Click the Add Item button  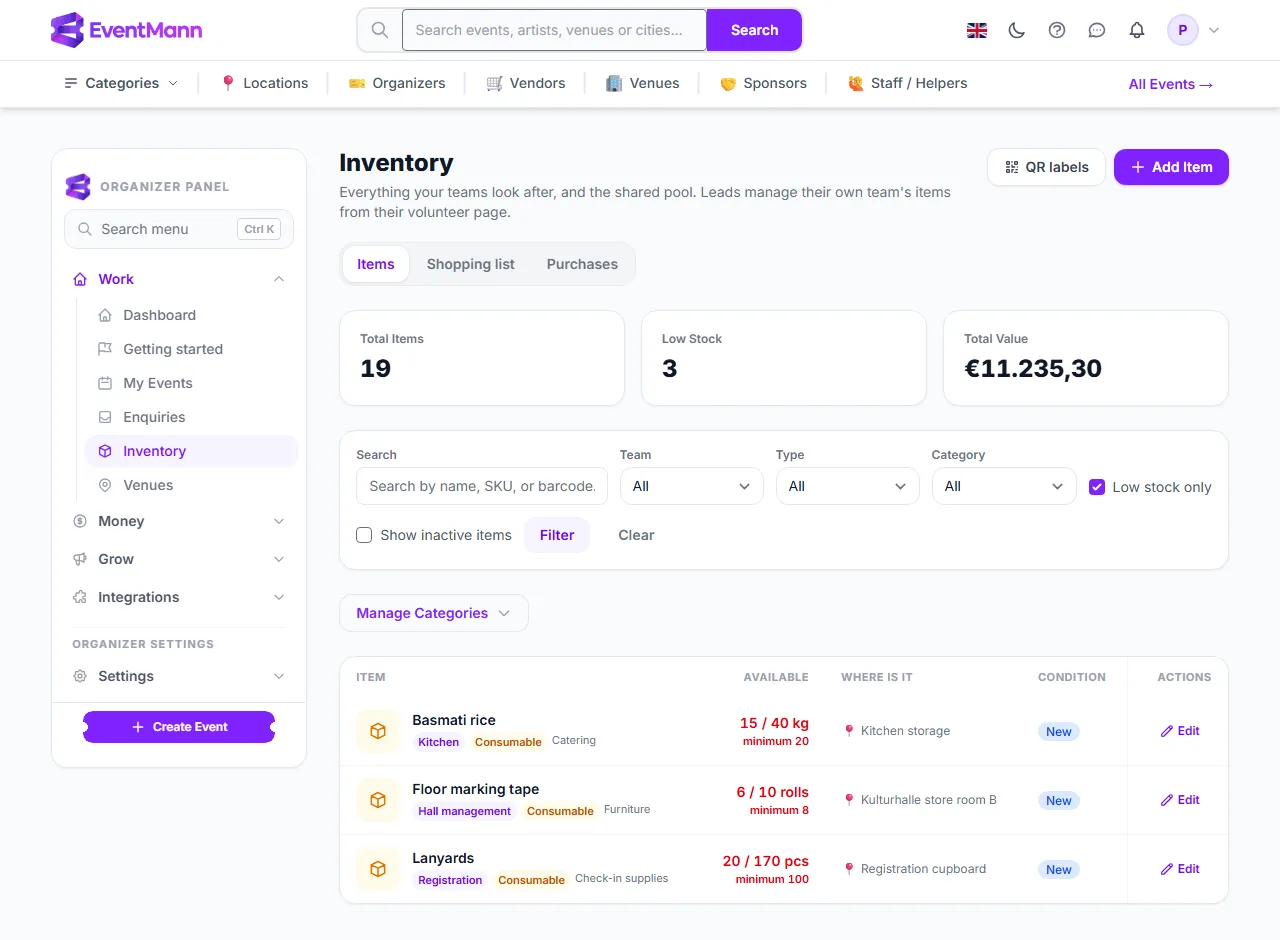(x=1171, y=167)
